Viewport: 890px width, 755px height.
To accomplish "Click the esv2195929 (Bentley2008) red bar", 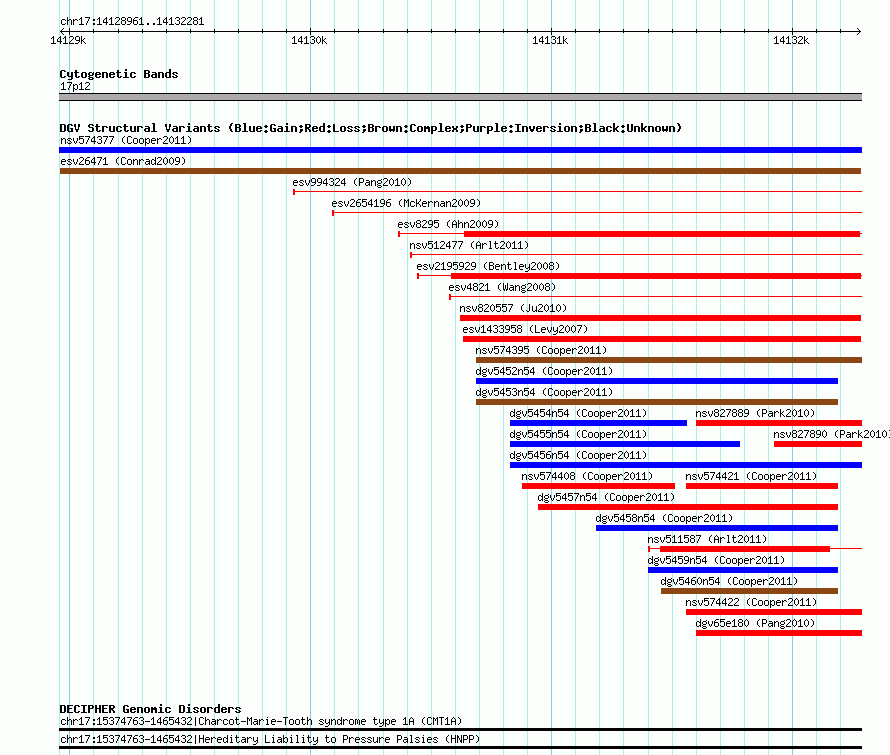I will tap(656, 276).
